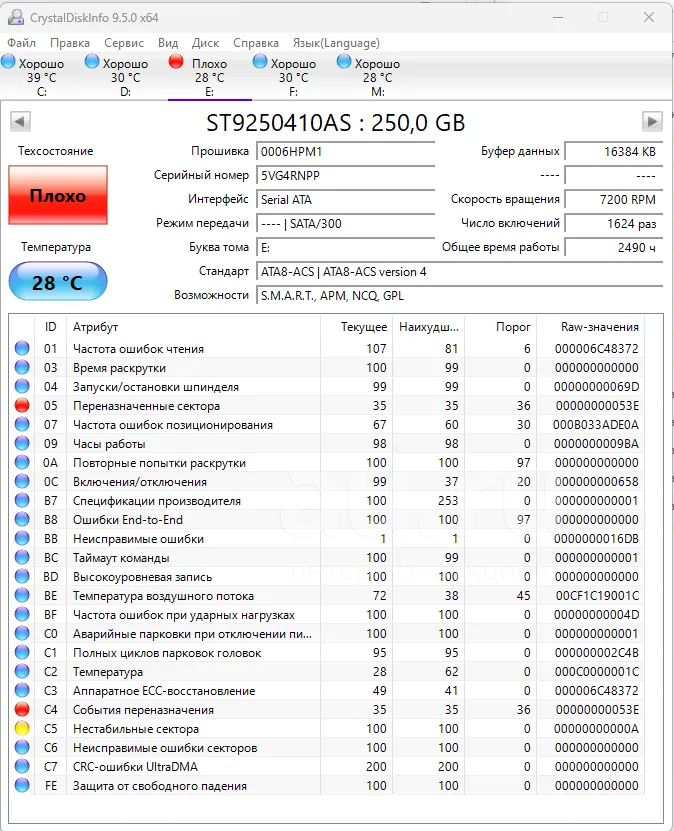
Task: Click the red Плохо health status button
Action: tap(58, 195)
